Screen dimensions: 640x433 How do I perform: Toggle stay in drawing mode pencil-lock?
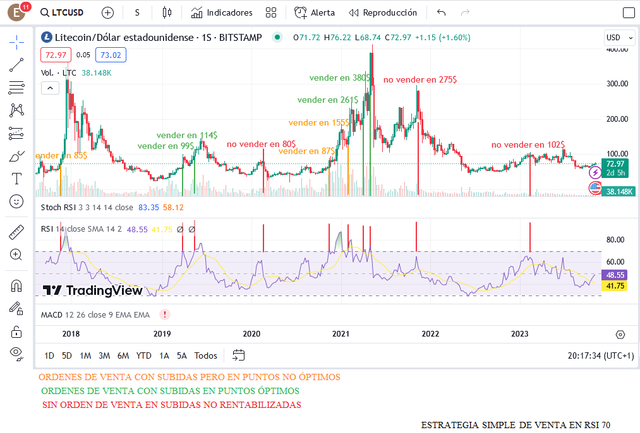coord(16,309)
